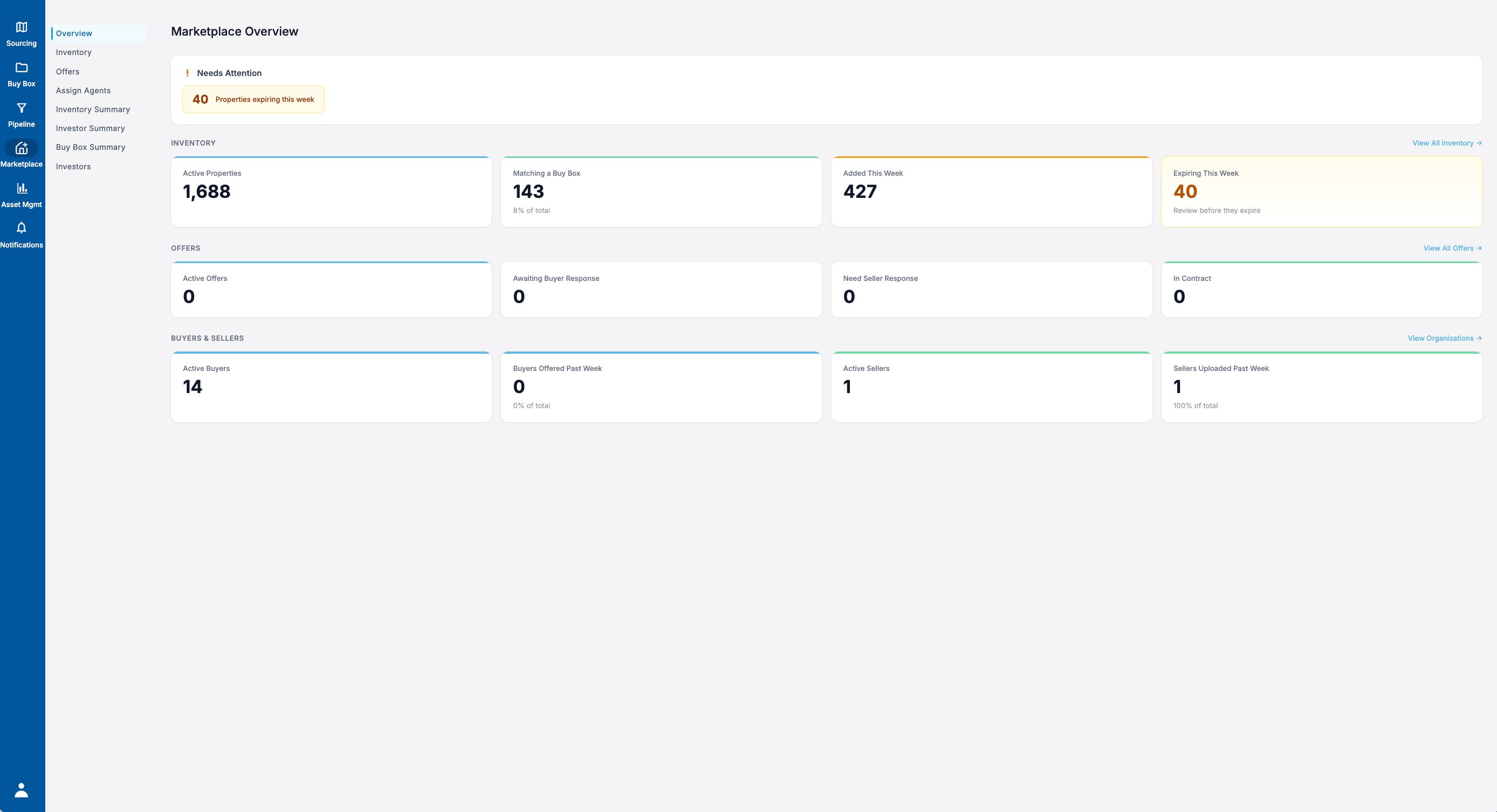The image size is (1497, 812).
Task: Click the View All Offers link
Action: (1453, 248)
